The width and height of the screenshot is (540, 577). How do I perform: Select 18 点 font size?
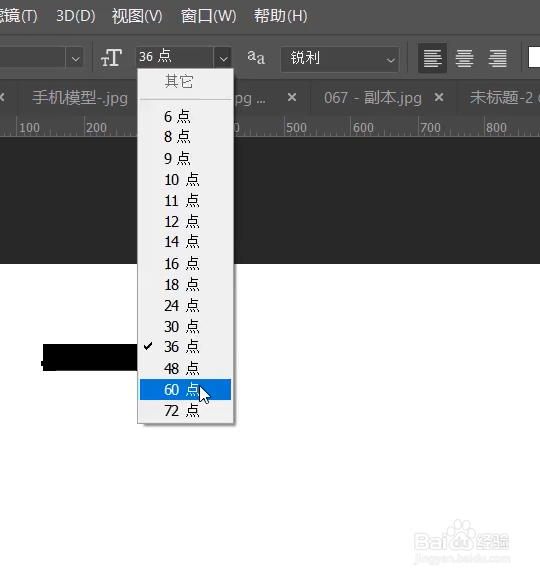click(x=185, y=284)
